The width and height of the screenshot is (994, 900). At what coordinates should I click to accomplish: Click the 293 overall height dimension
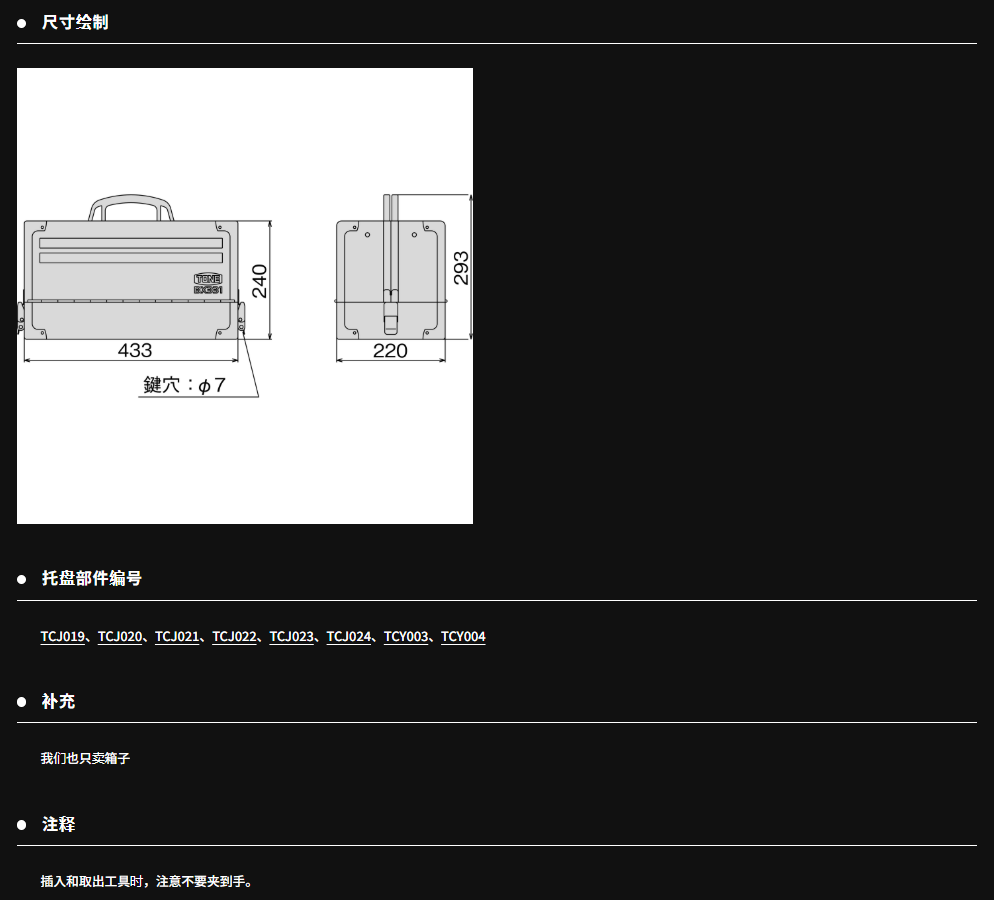tap(461, 268)
